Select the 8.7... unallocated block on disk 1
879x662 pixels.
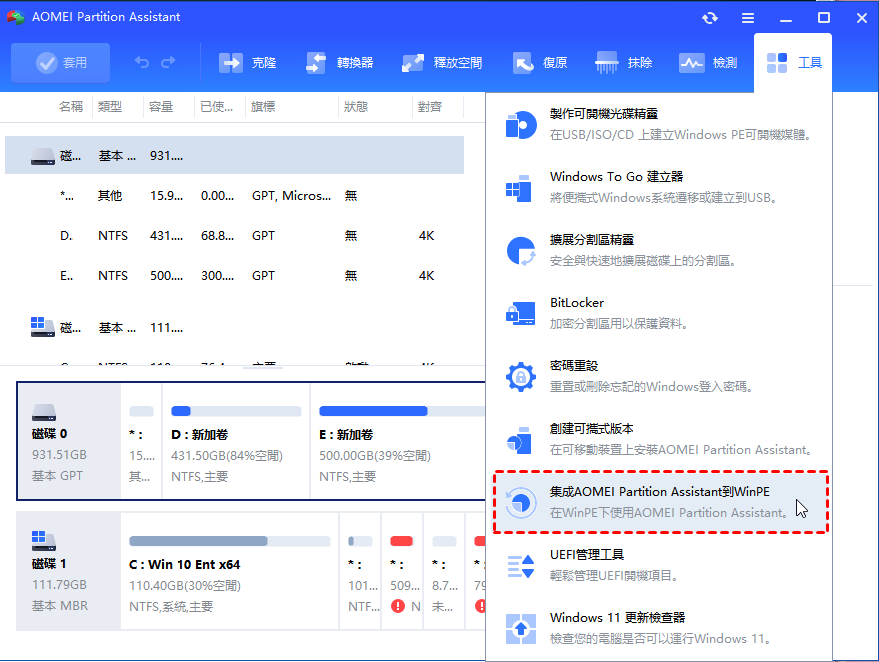[x=445, y=571]
